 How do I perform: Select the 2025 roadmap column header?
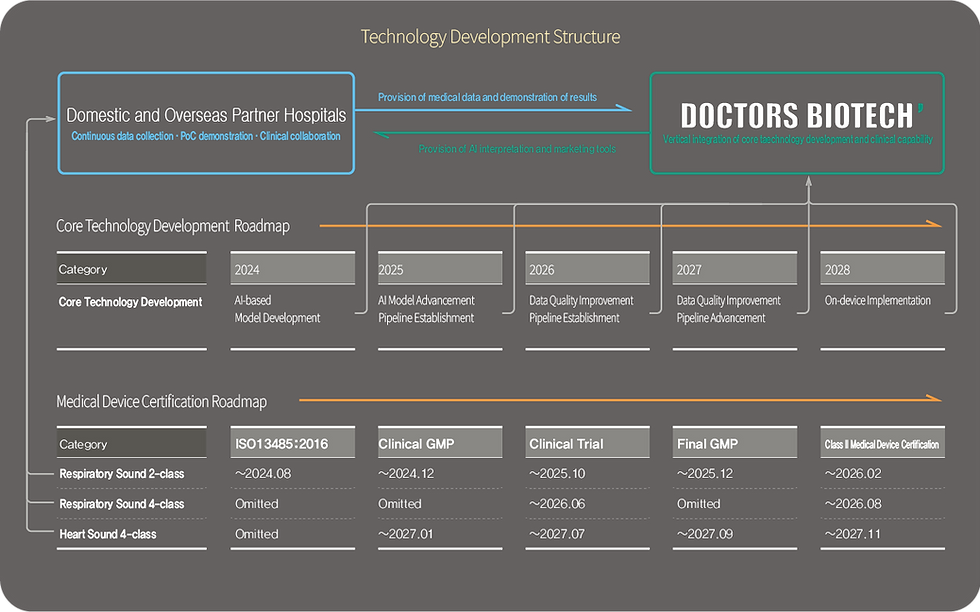pyautogui.click(x=440, y=269)
